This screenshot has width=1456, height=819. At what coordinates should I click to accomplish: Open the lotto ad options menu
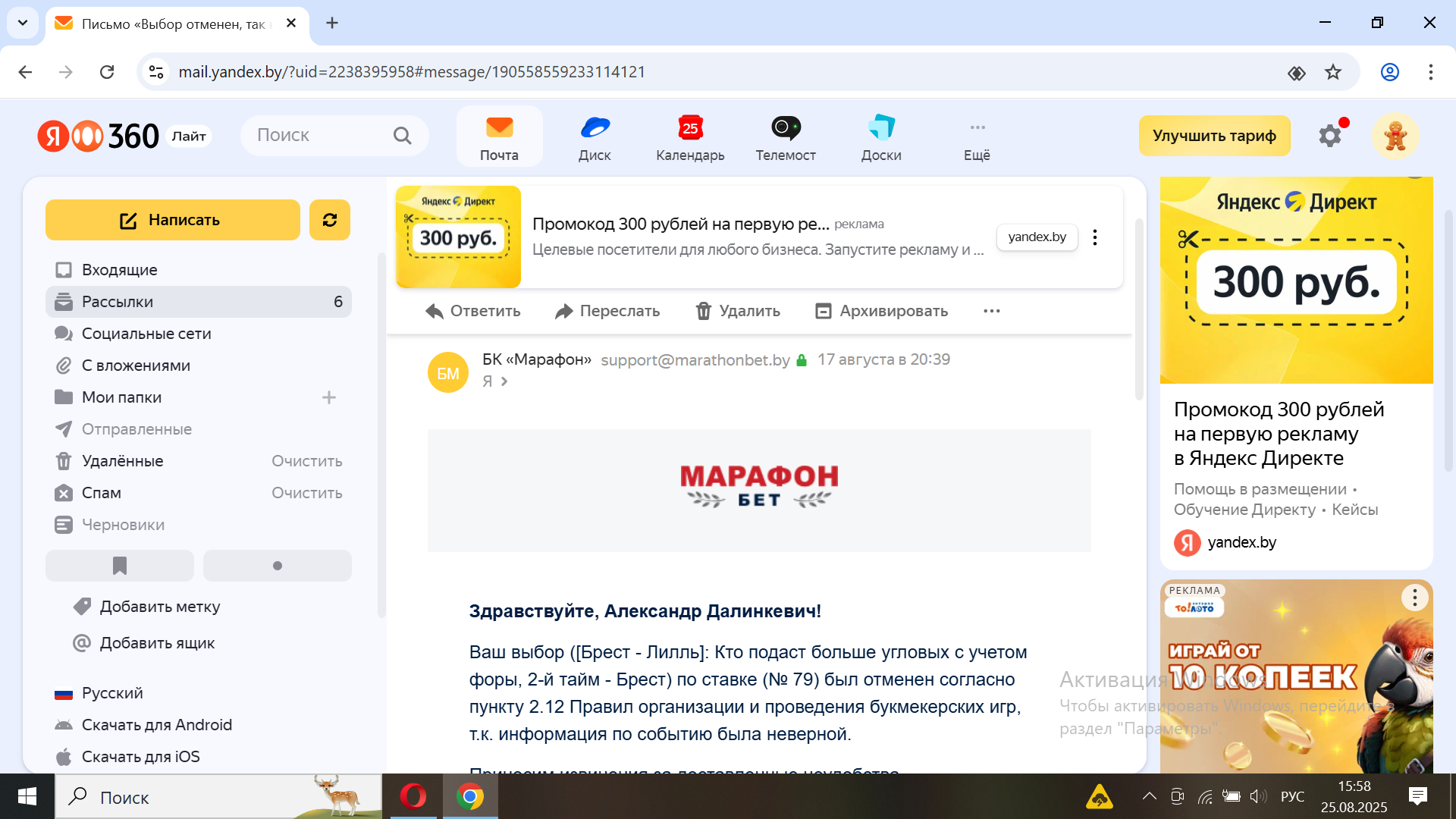pos(1414,598)
